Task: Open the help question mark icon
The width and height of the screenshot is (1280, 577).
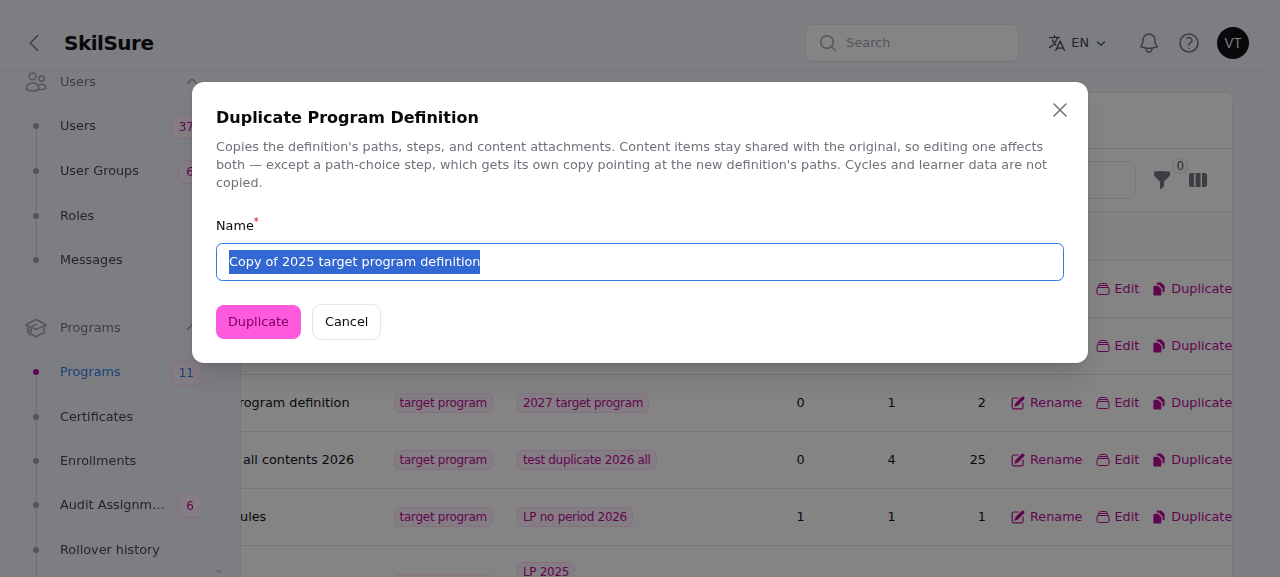Action: 1189,43
